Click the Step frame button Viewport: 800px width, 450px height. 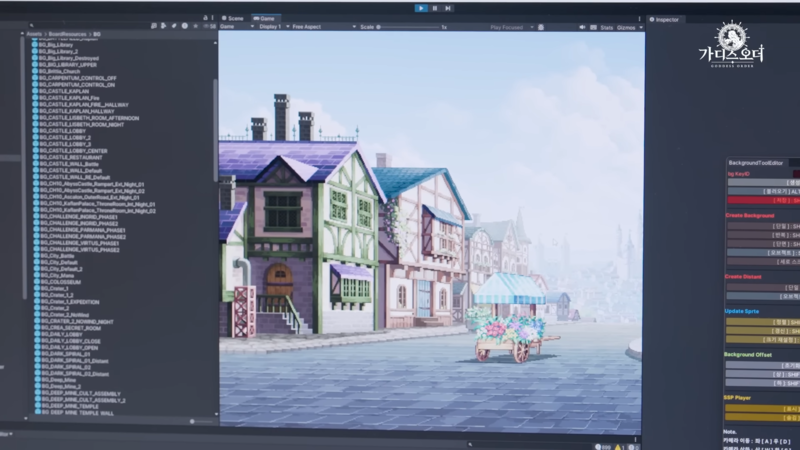tap(449, 8)
